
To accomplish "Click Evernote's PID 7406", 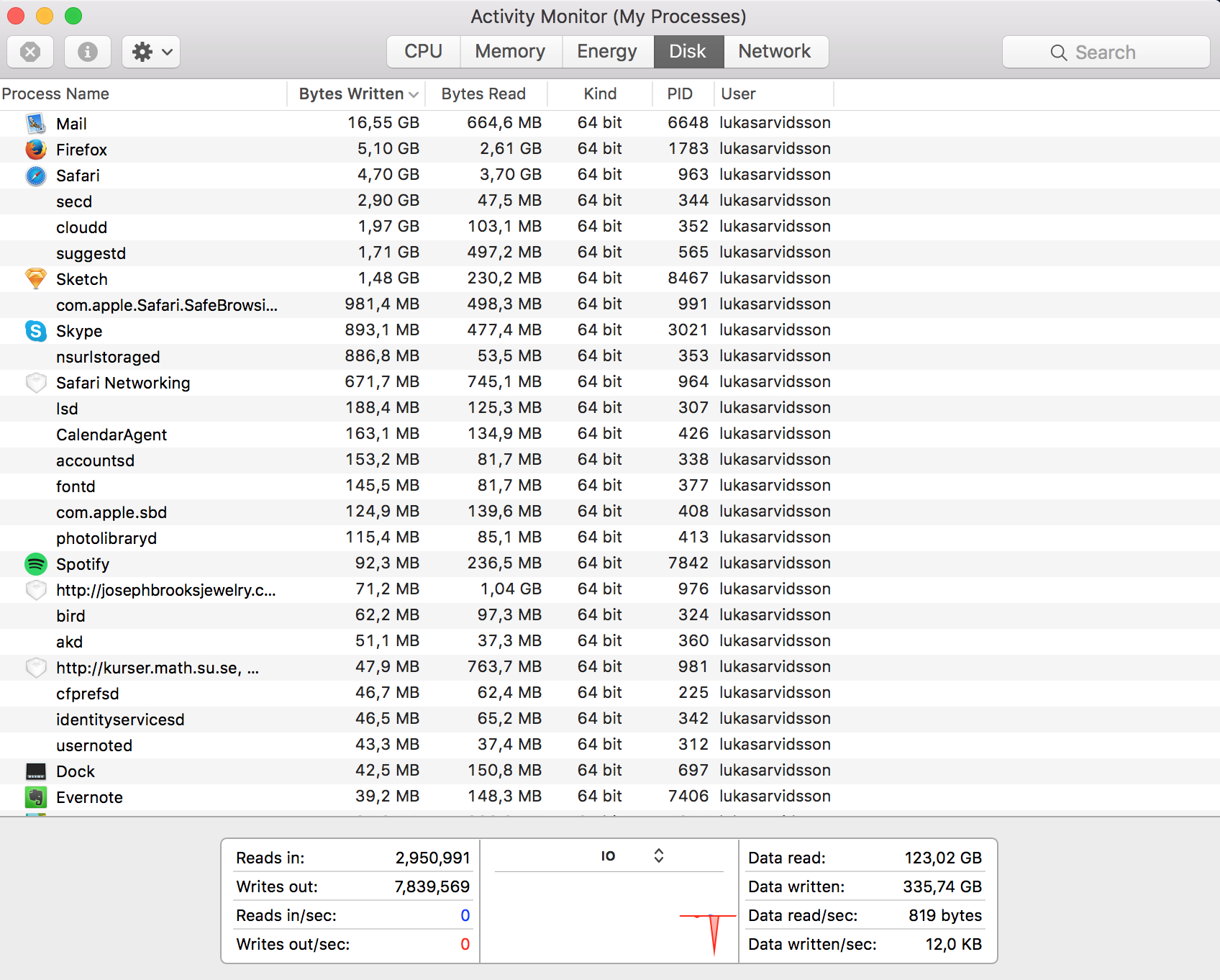I will point(688,796).
